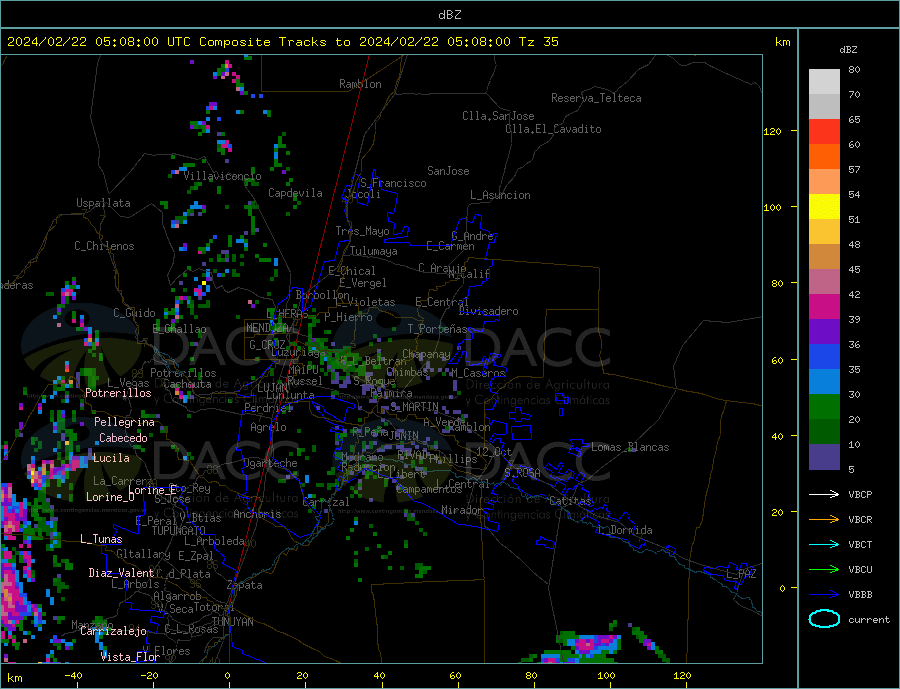Click the 'Vista_Flor' map label

[x=130, y=657]
